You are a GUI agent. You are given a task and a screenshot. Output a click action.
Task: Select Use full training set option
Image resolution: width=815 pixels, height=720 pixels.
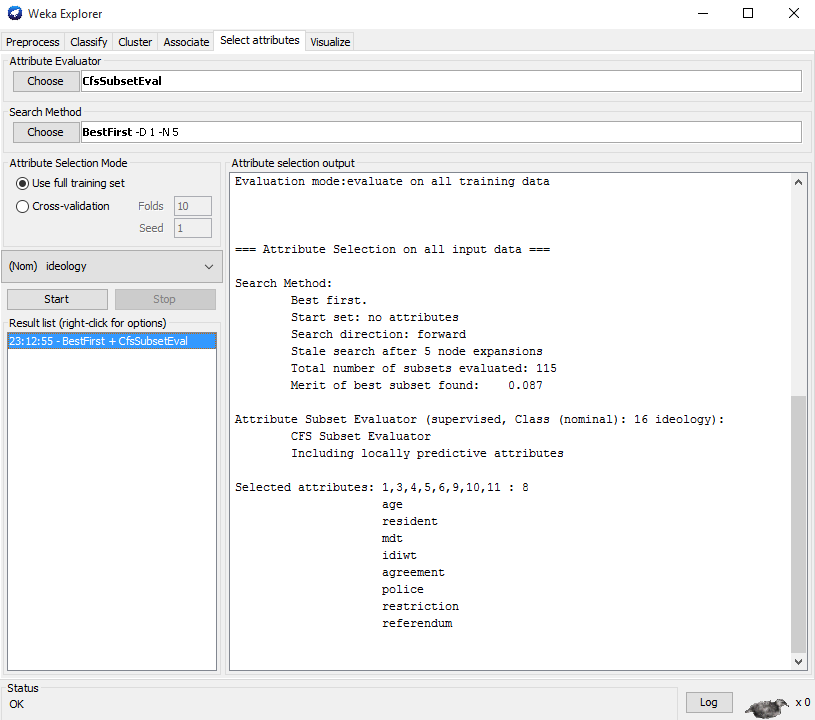coord(22,184)
